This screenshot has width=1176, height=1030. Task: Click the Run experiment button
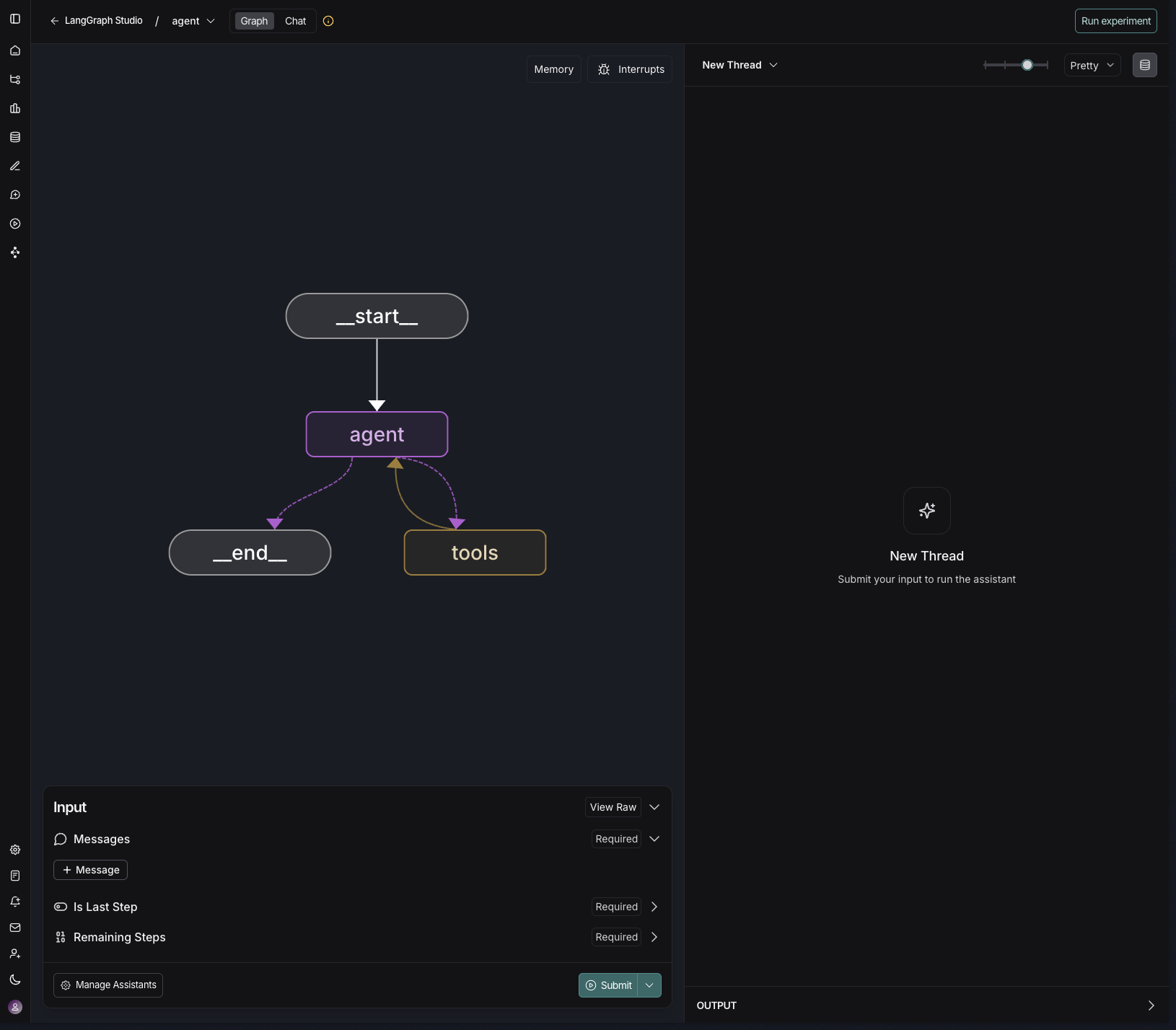(1115, 21)
